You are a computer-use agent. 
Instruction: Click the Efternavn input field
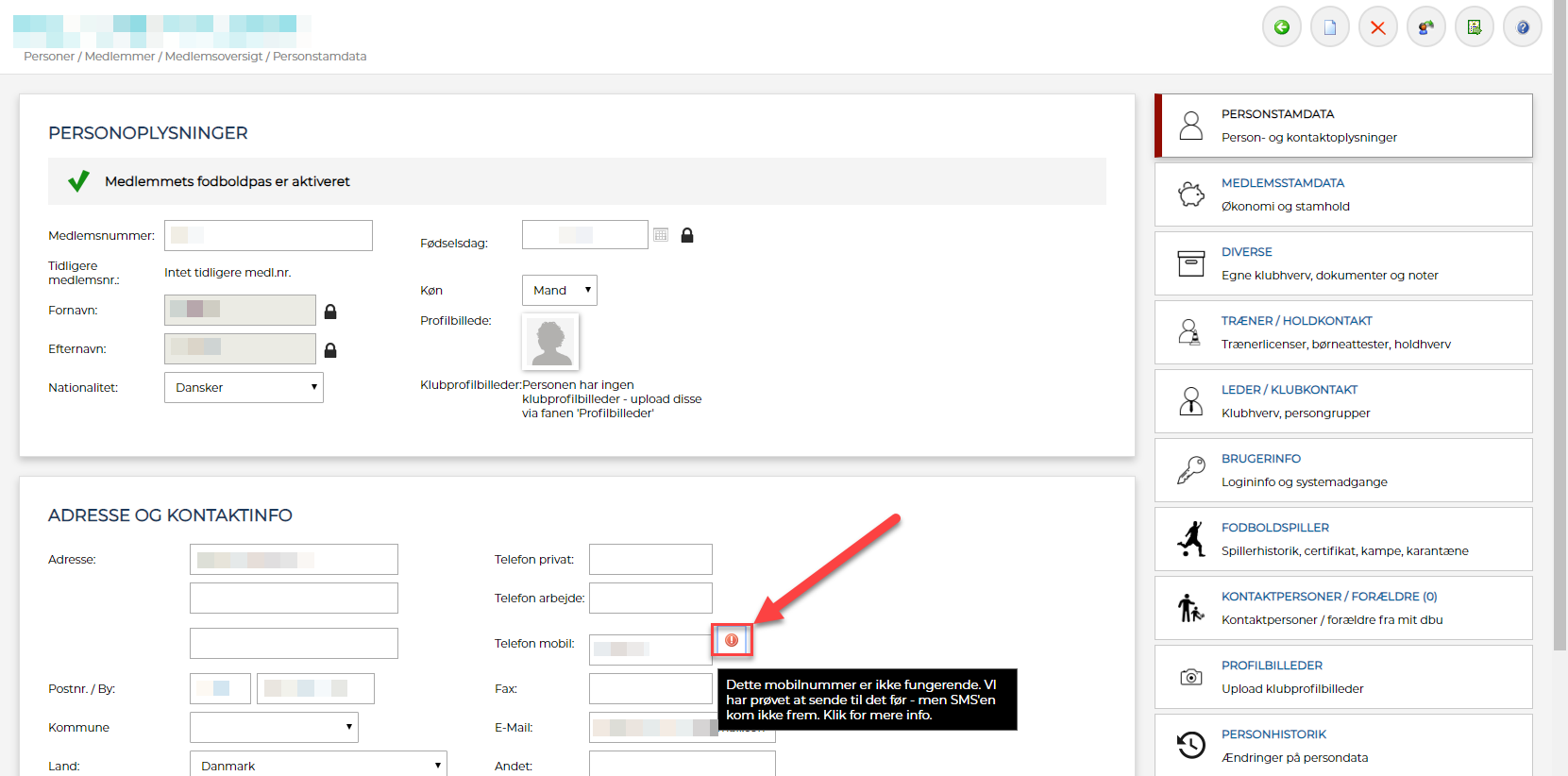click(x=240, y=348)
